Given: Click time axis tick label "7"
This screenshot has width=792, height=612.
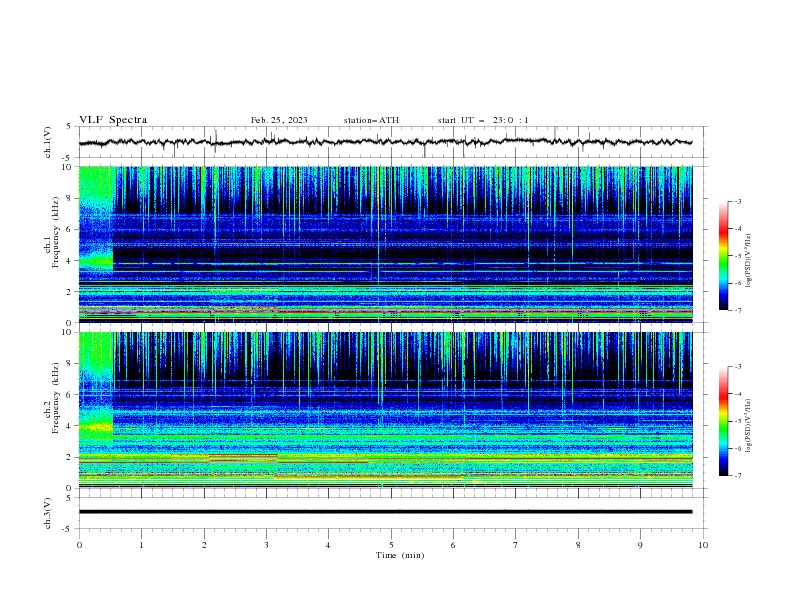Looking at the screenshot, I should point(516,545).
